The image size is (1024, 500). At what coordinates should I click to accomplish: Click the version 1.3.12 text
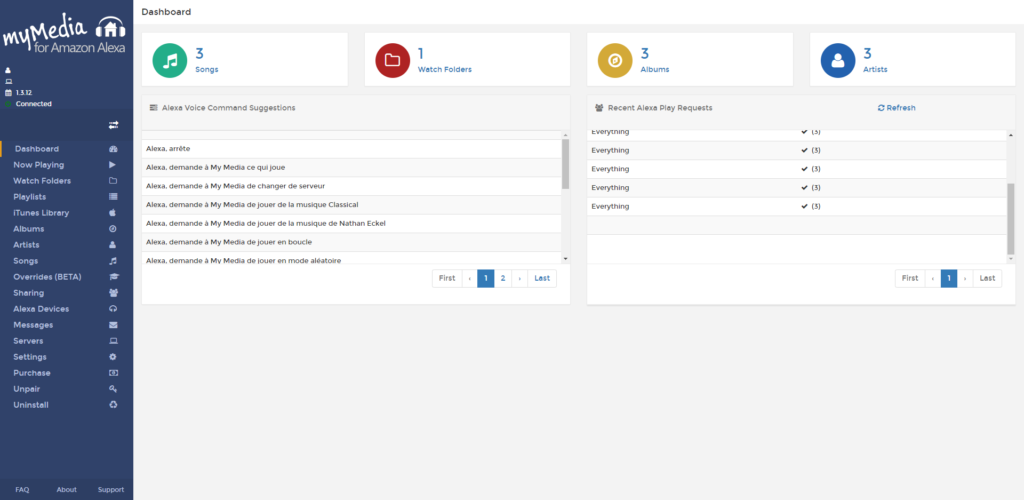pyautogui.click(x=24, y=93)
